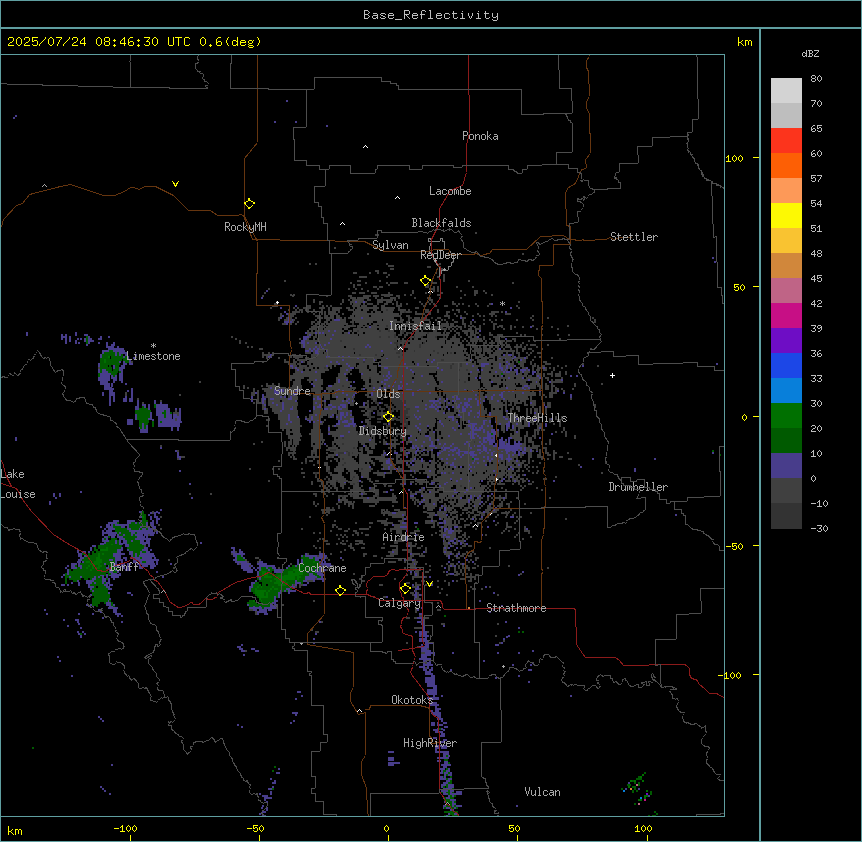Image resolution: width=862 pixels, height=842 pixels.
Task: Click the Drumheller city label
Action: click(x=638, y=487)
